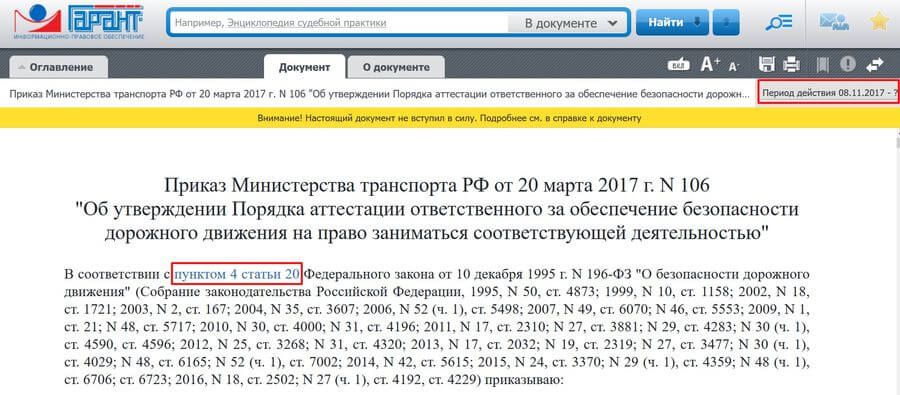Click the compare editions arrows icon
The image size is (900, 395).
coord(875,65)
